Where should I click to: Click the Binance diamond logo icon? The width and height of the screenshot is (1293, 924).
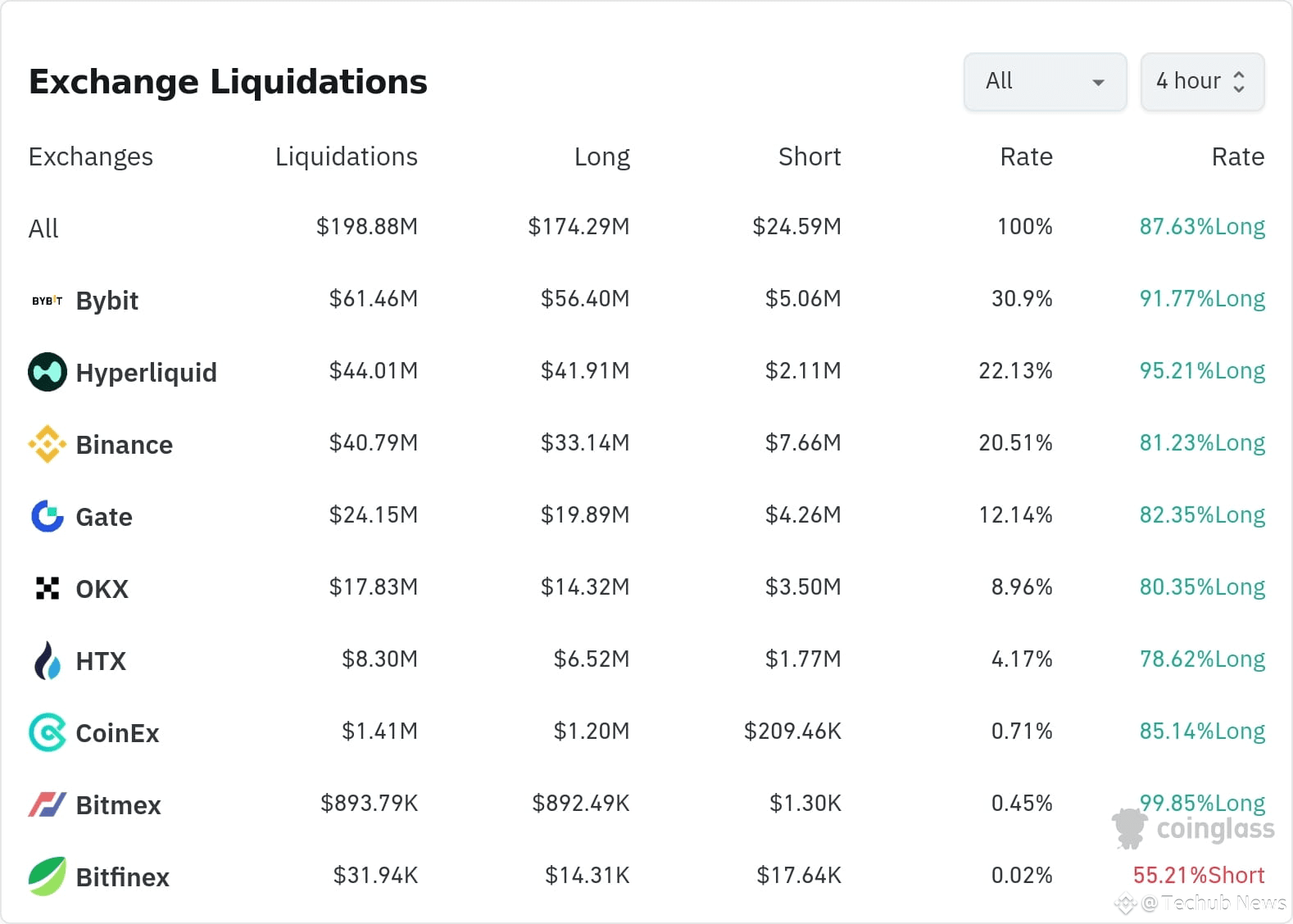pyautogui.click(x=48, y=444)
